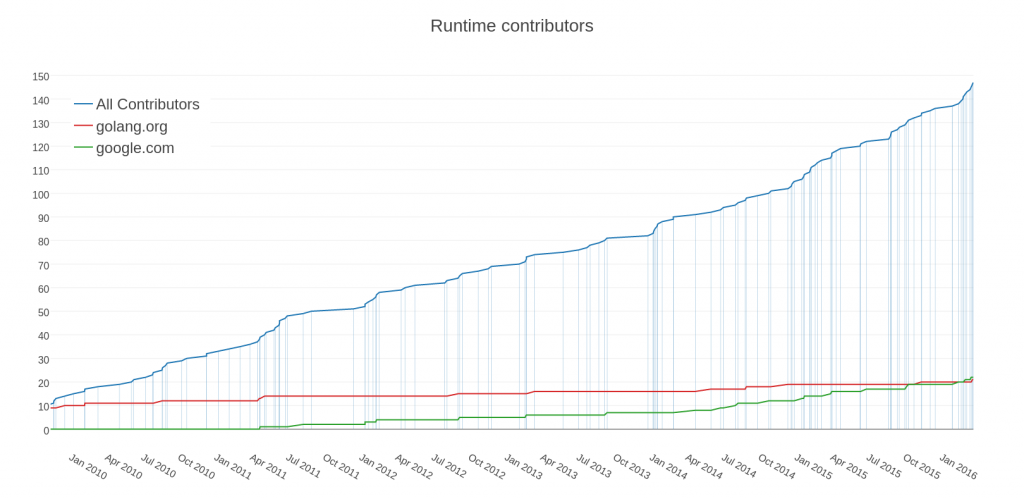Click the y-axis label 130
This screenshot has height=499, width=1024.
pyautogui.click(x=40, y=123)
